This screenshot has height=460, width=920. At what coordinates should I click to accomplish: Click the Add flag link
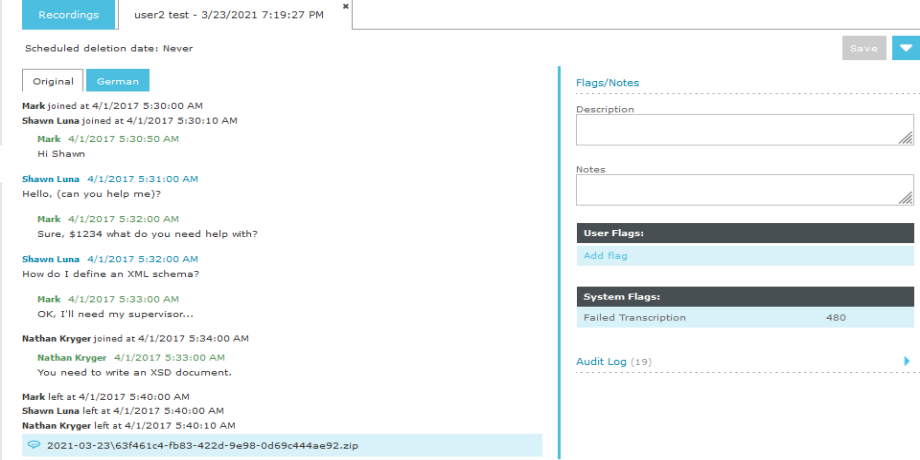point(605,256)
